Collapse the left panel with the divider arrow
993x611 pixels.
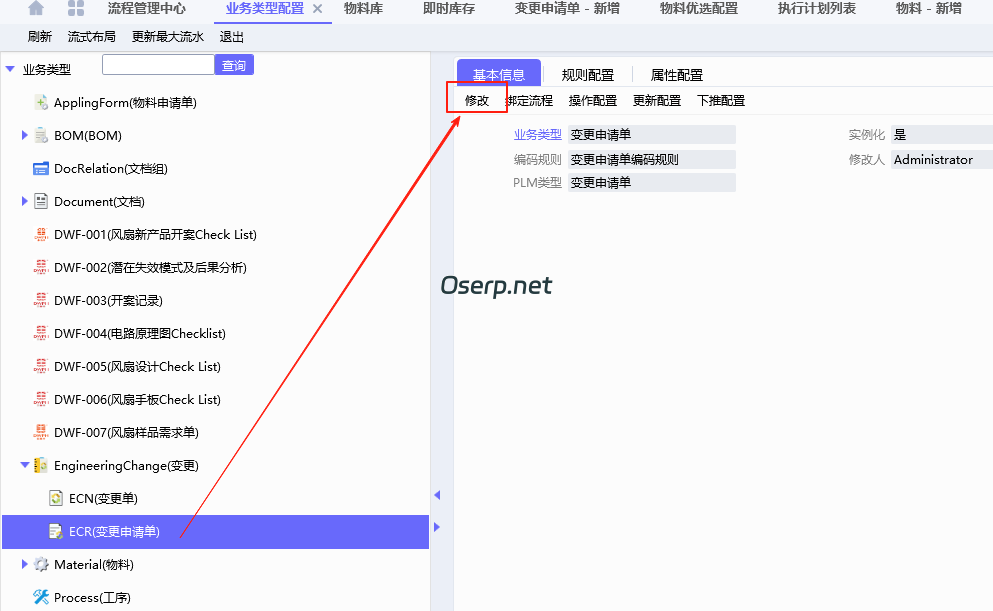click(437, 494)
